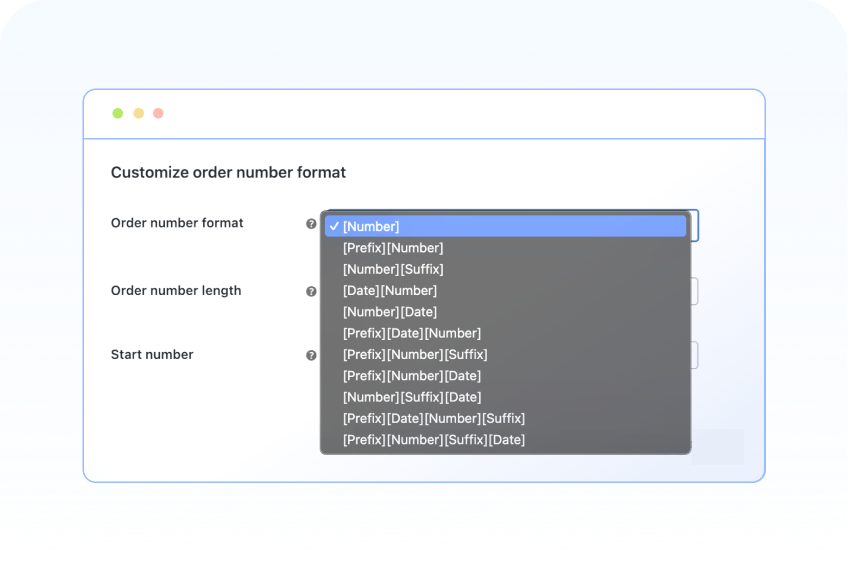Click the yellow window dot

click(x=138, y=113)
